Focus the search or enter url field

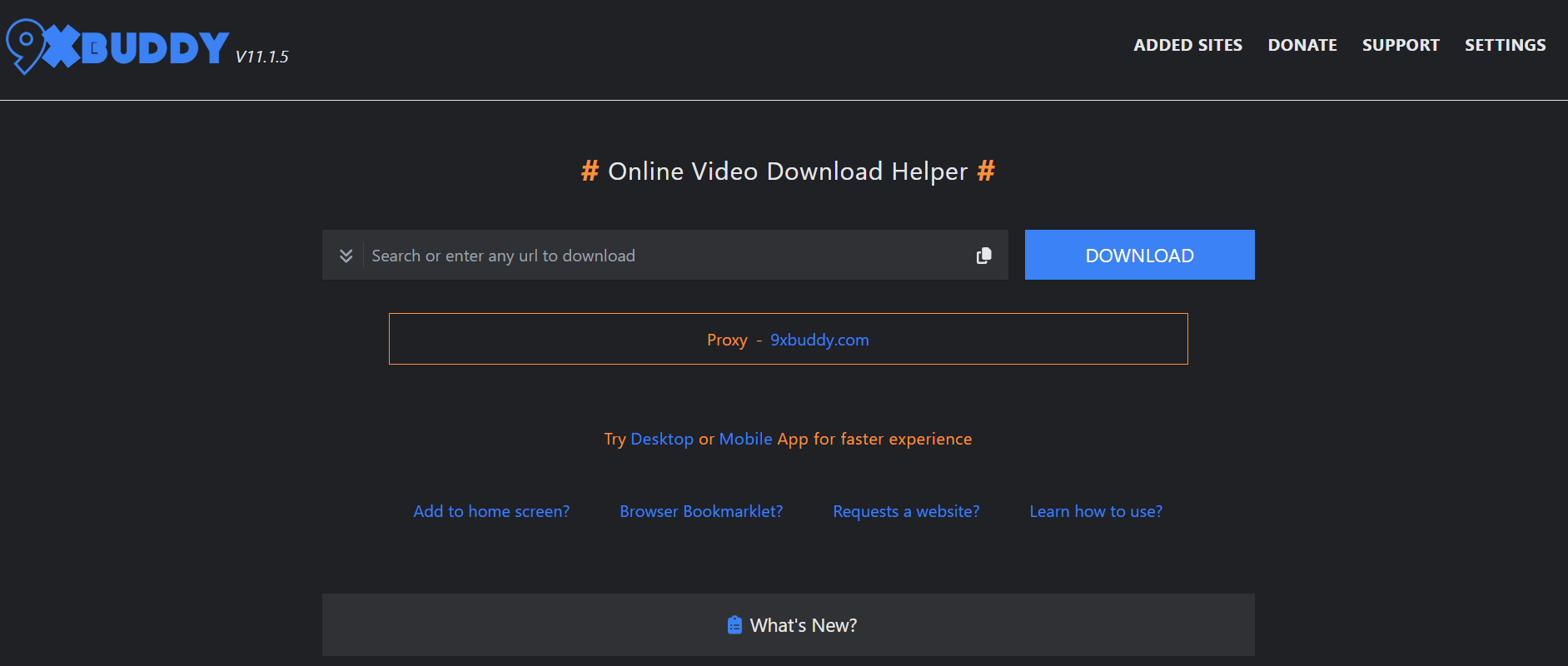[x=666, y=256]
